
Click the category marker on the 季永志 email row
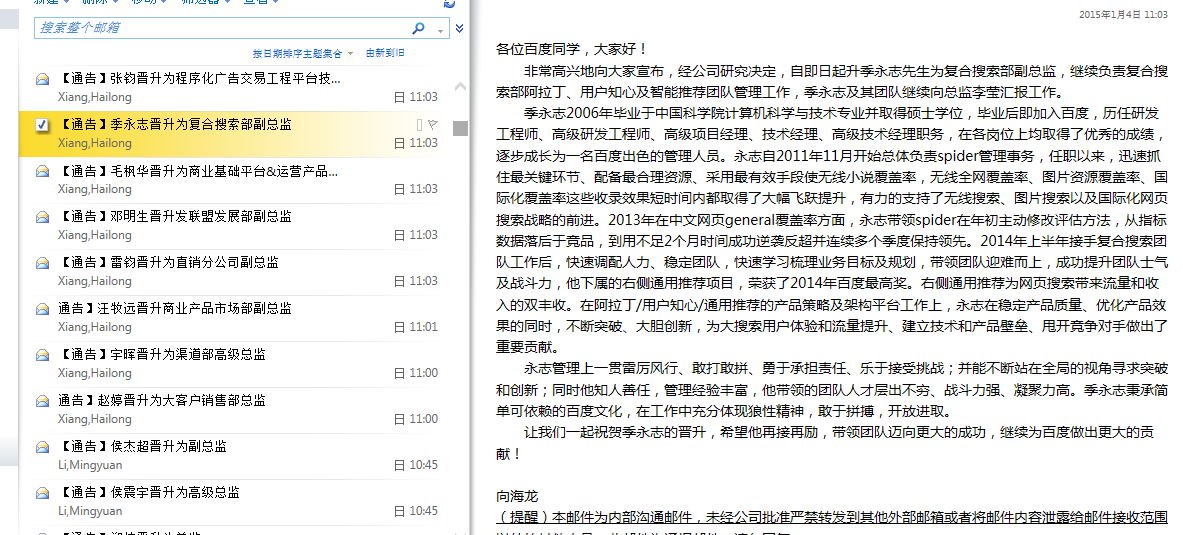pyautogui.click(x=419, y=124)
